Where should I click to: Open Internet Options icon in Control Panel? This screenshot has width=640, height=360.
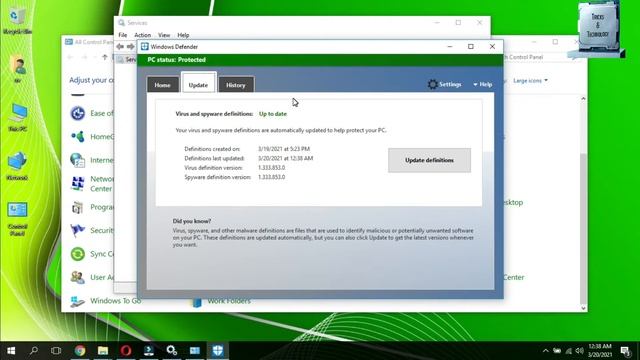point(78,160)
